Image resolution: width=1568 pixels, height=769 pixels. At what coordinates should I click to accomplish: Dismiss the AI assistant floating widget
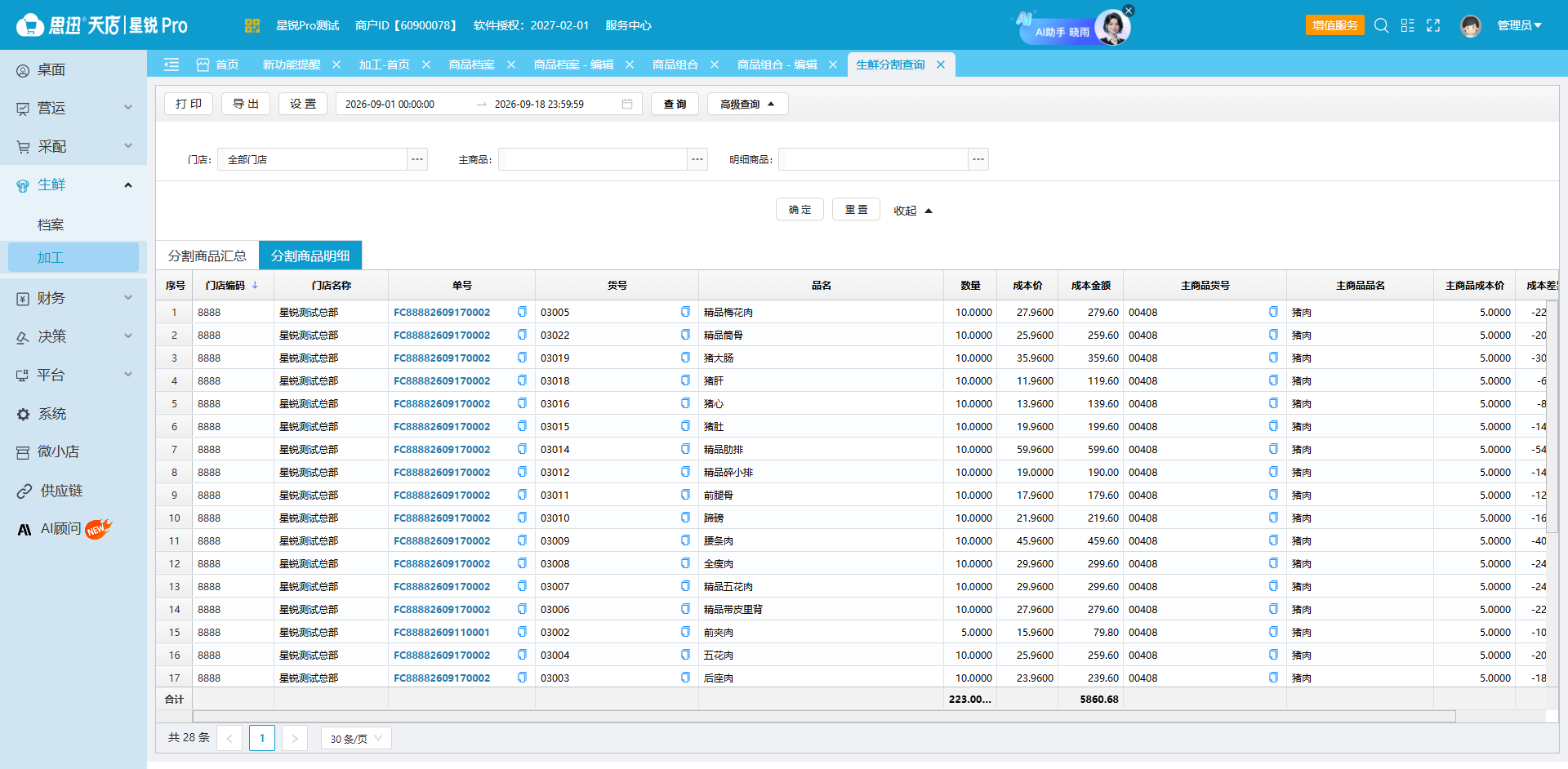pos(1128,11)
